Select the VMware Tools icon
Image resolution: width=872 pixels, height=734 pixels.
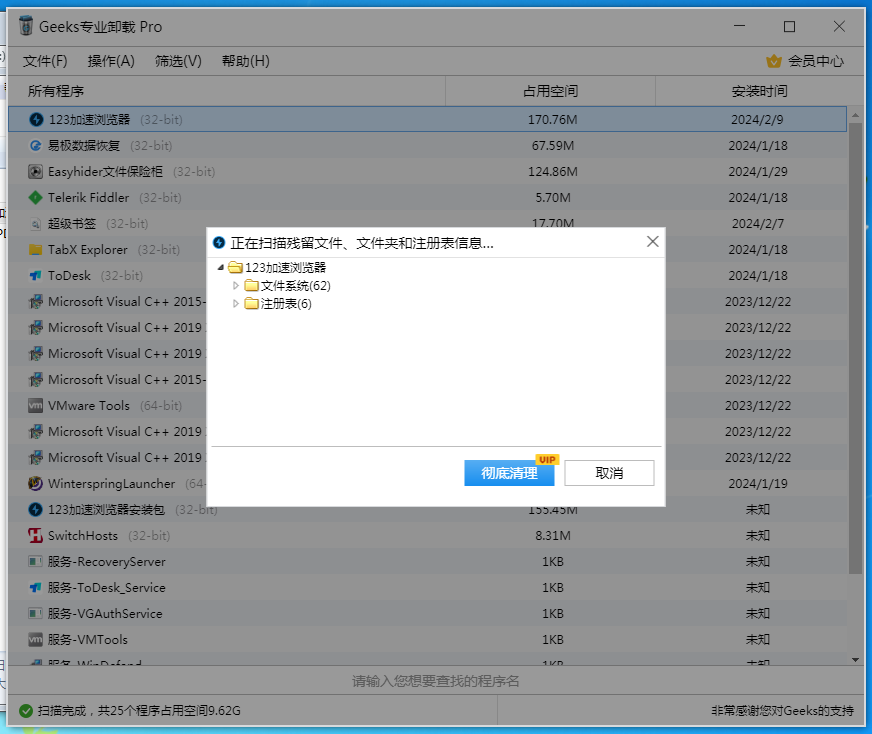click(x=36, y=406)
